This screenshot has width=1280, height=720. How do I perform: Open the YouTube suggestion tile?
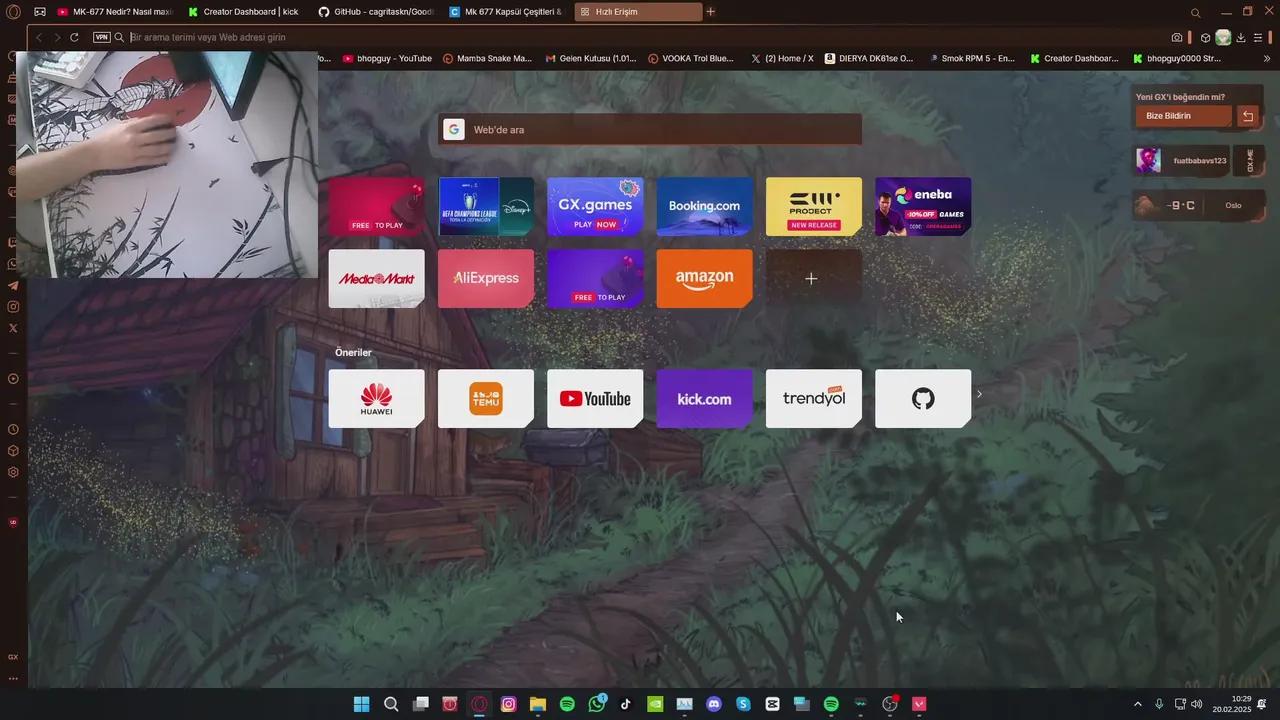pyautogui.click(x=595, y=399)
